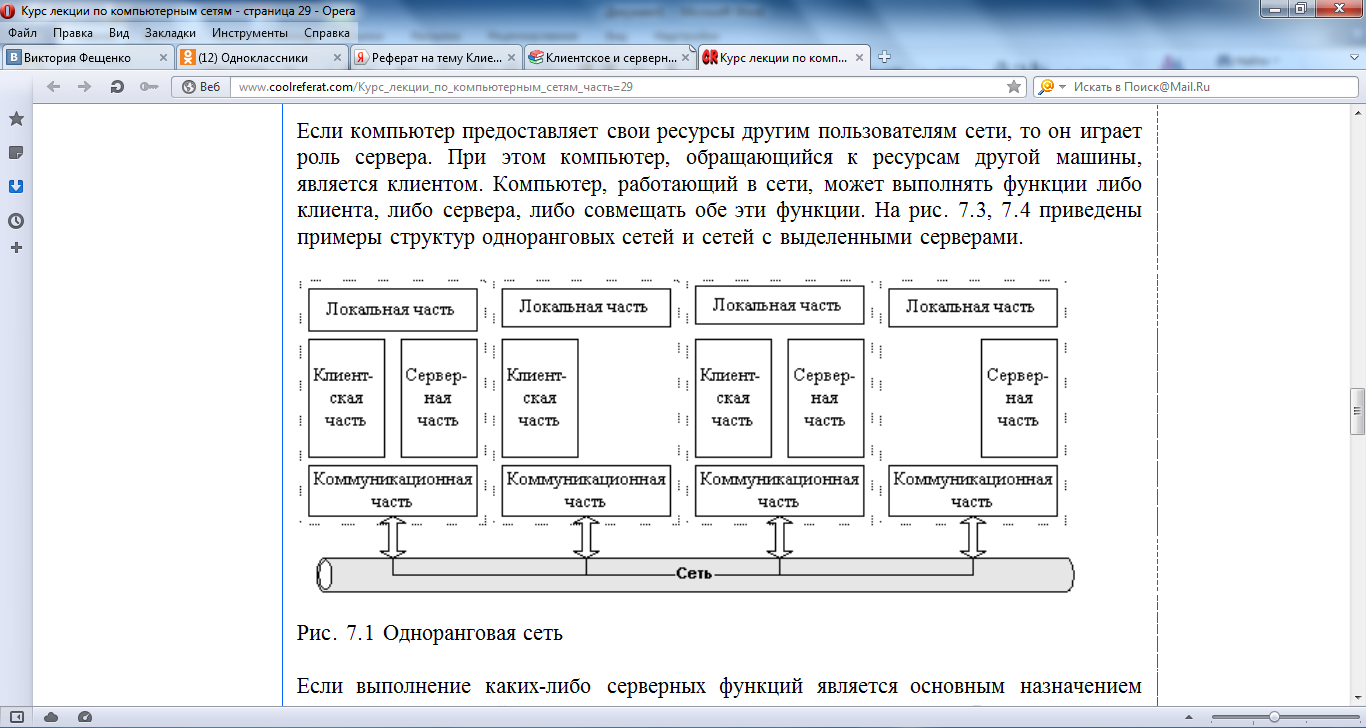Open the Downloads panel in sidebar
Viewport: 1366px width, 728px height.
16,187
